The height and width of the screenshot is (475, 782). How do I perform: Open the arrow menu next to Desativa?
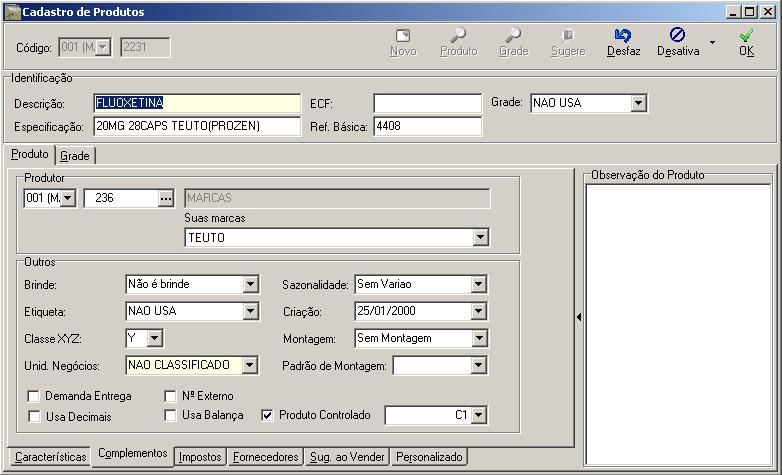[712, 42]
